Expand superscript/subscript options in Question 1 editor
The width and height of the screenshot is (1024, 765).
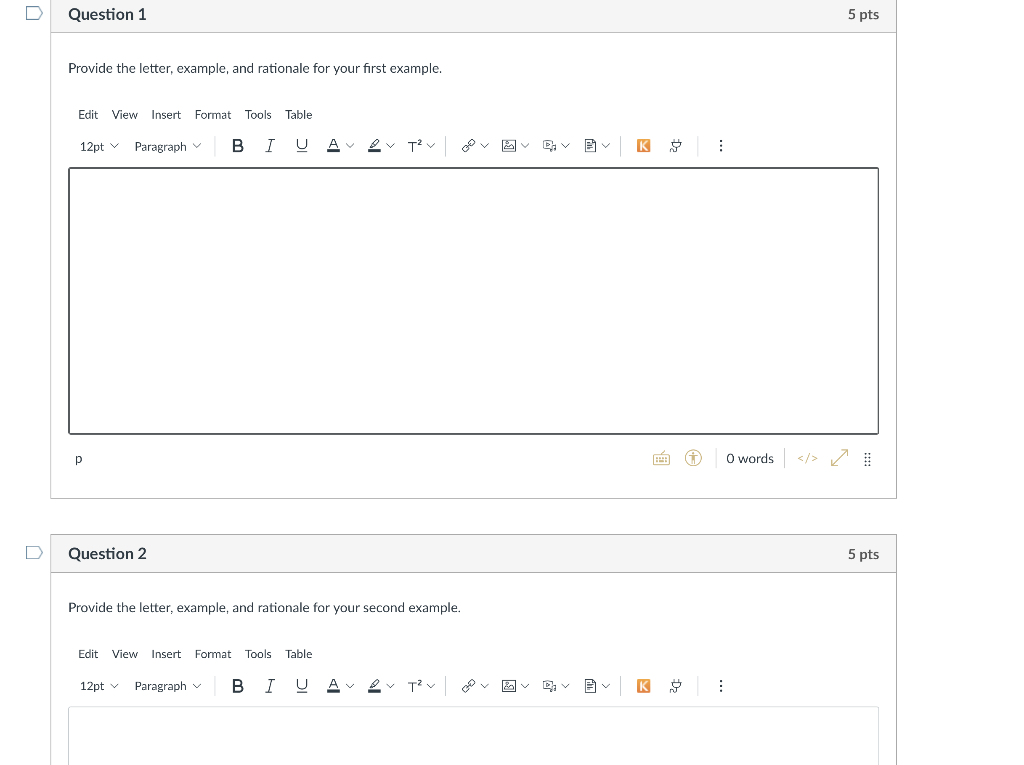(431, 146)
